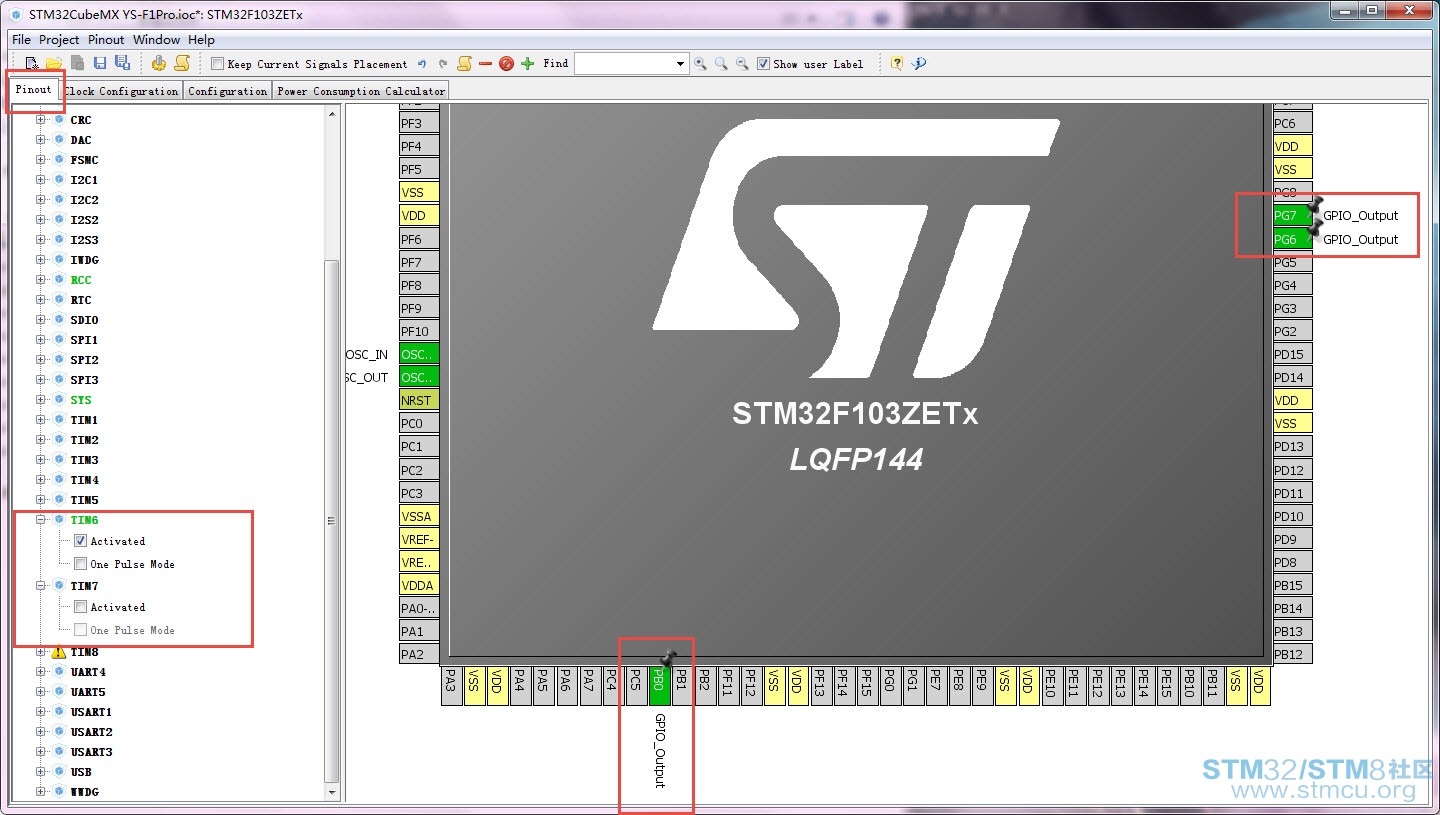Click the green PG6 pin
Image resolution: width=1440 pixels, height=815 pixels.
pos(1292,240)
